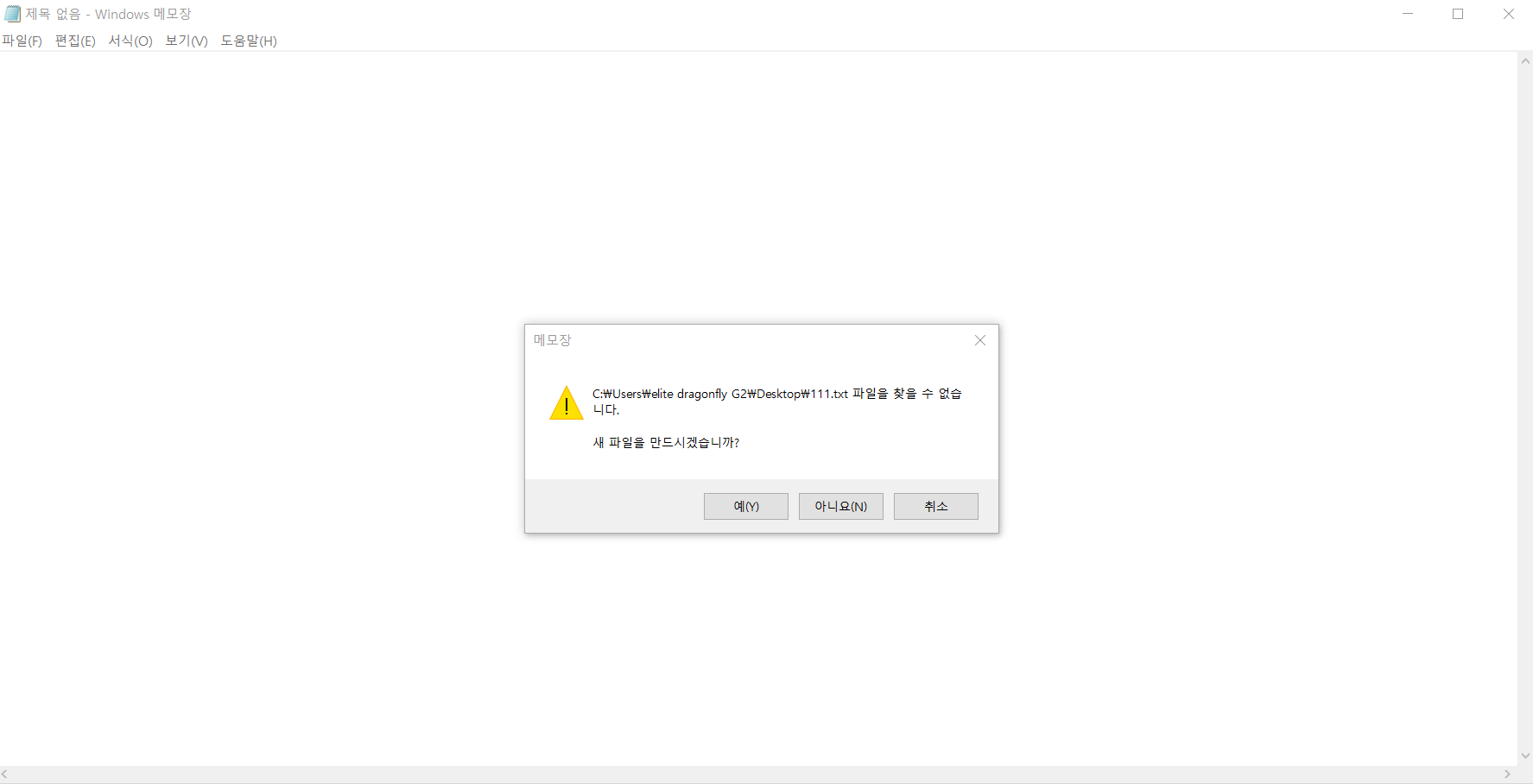Click the file-not-found message text
The width and height of the screenshot is (1533, 784).
777,401
